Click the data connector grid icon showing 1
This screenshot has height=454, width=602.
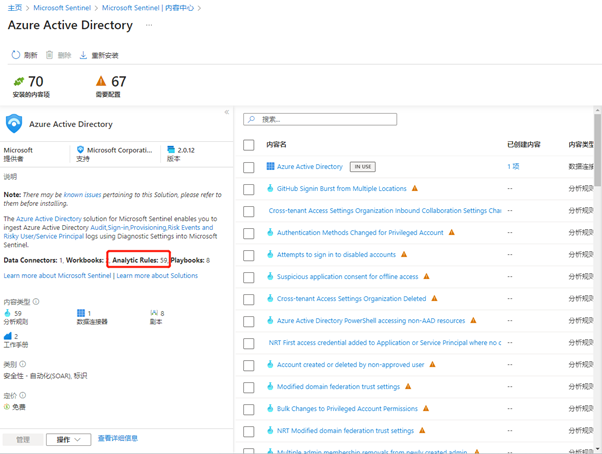[81, 313]
